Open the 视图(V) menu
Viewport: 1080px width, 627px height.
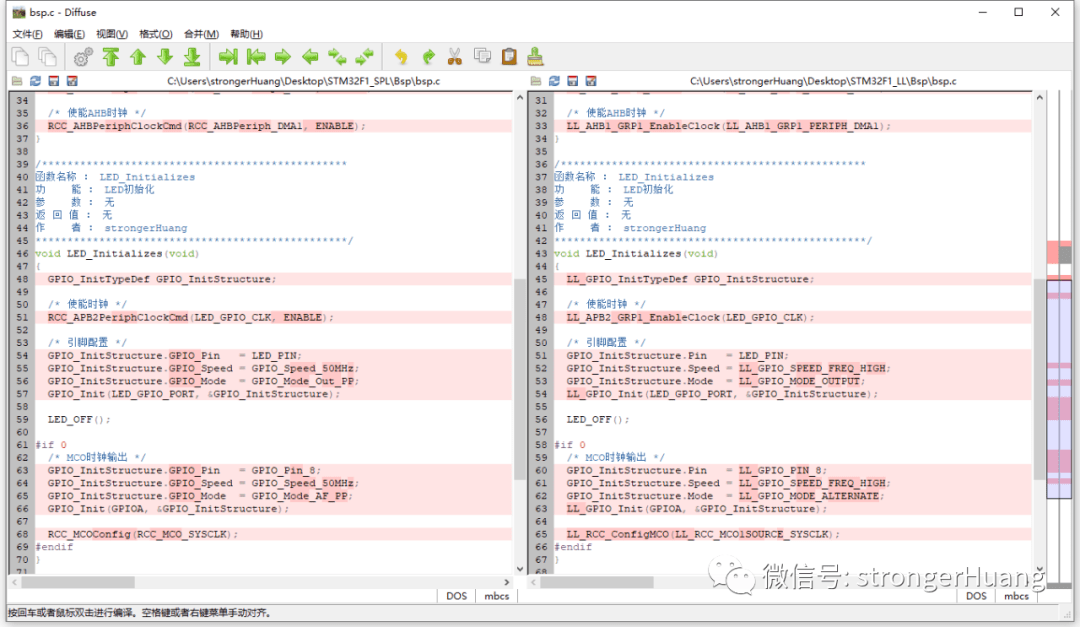(112, 34)
